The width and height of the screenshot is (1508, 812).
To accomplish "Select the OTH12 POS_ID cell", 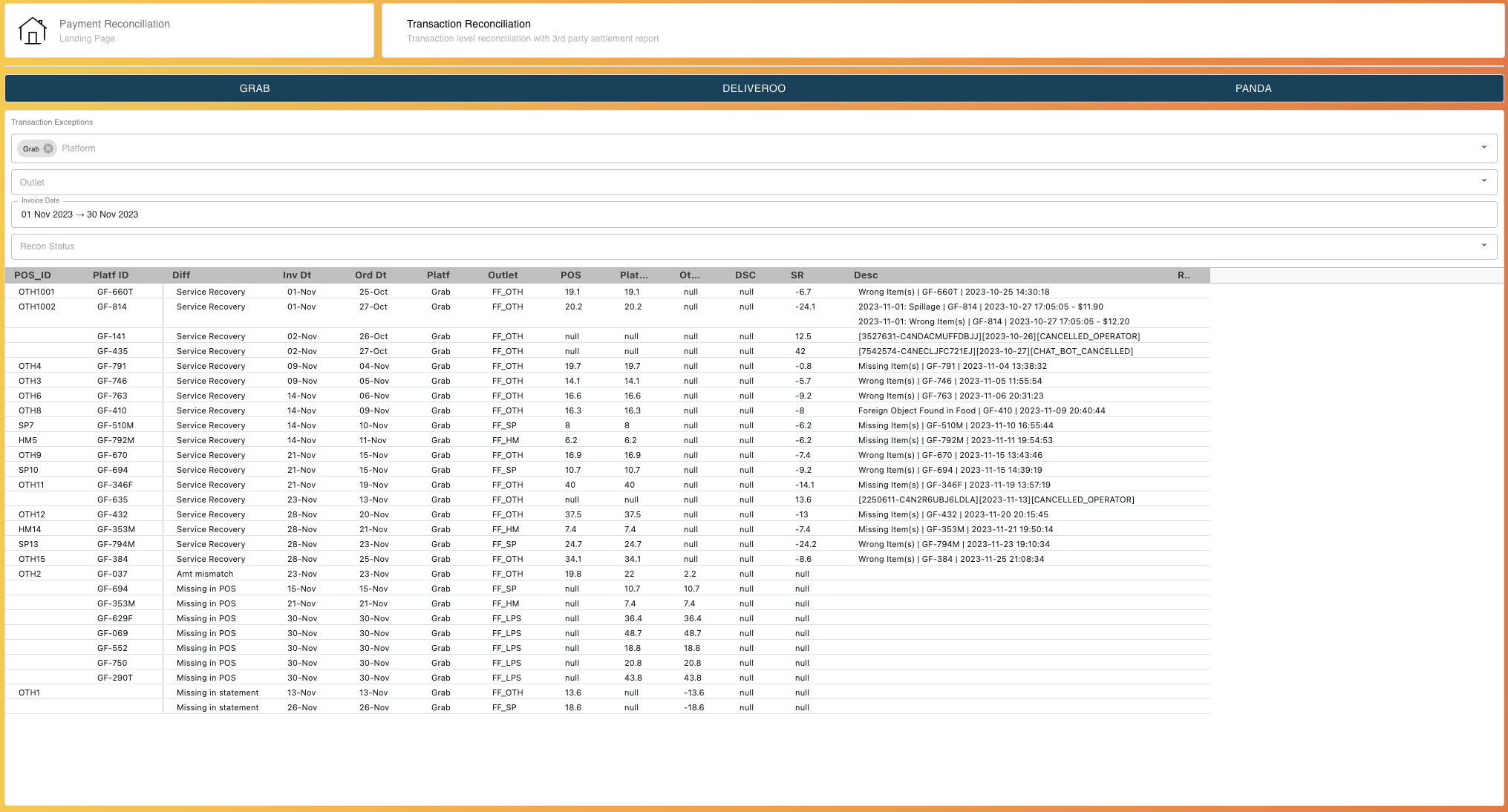I will 32,514.
